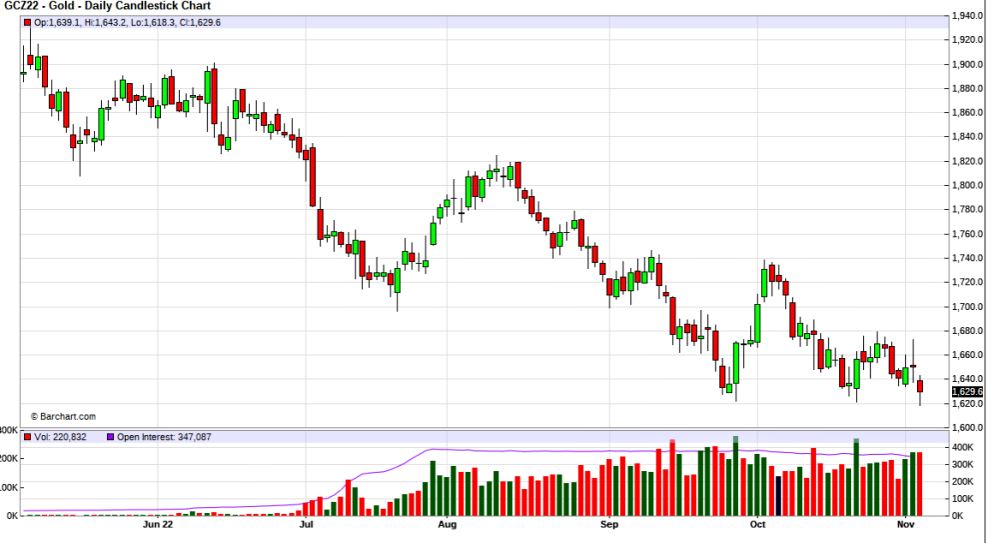1000x543 pixels.
Task: Click the 1,740.0 price axis label
Action: coord(967,258)
